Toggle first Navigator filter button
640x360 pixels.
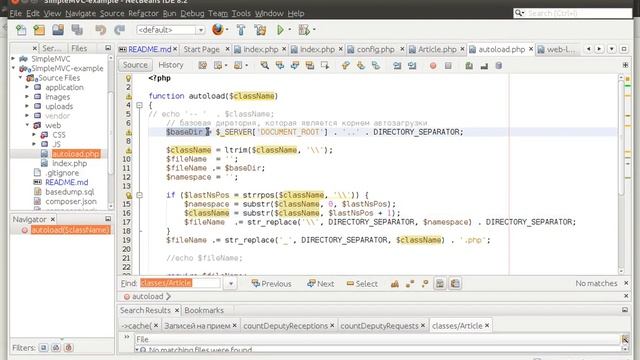[43, 348]
